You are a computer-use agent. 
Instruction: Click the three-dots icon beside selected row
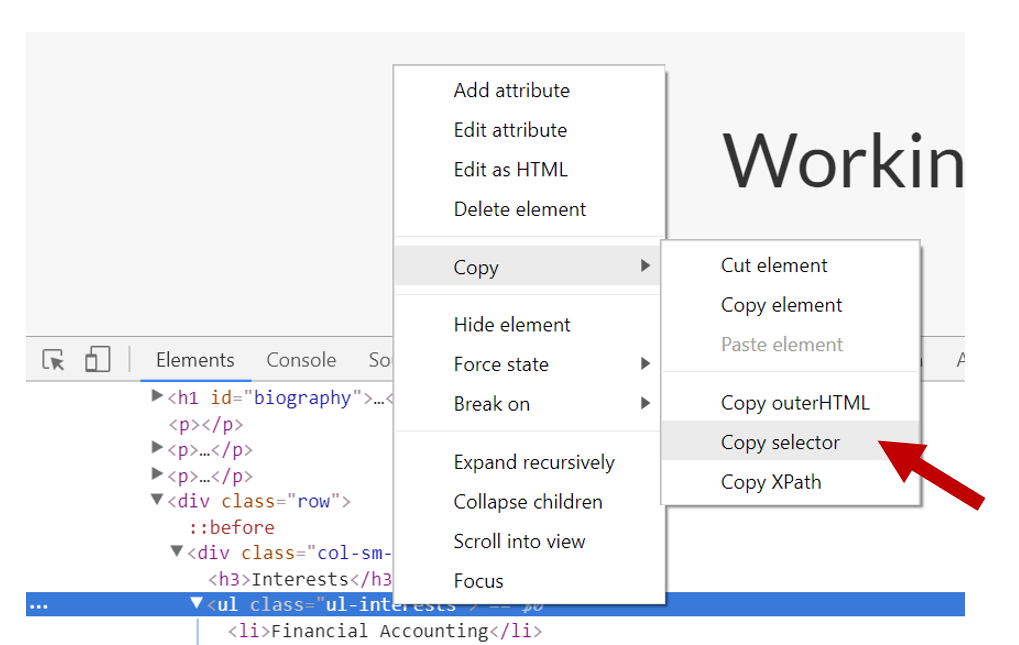38,605
